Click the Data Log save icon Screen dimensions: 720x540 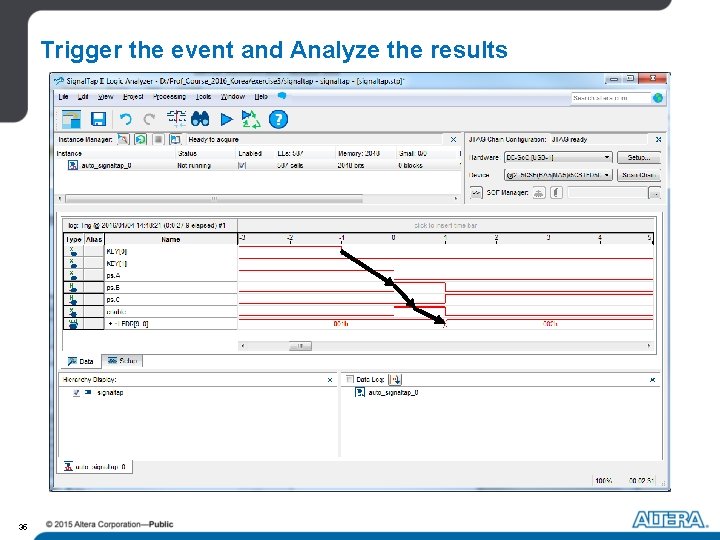click(x=395, y=379)
